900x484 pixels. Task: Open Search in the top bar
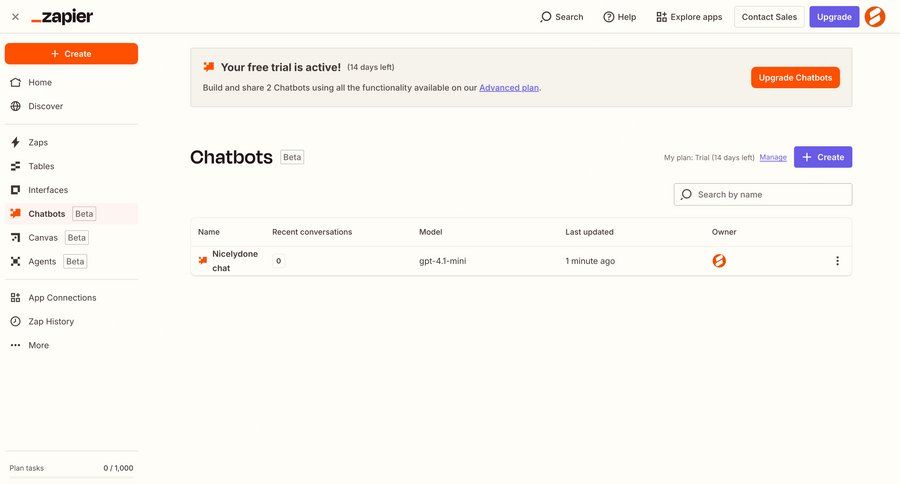point(561,17)
